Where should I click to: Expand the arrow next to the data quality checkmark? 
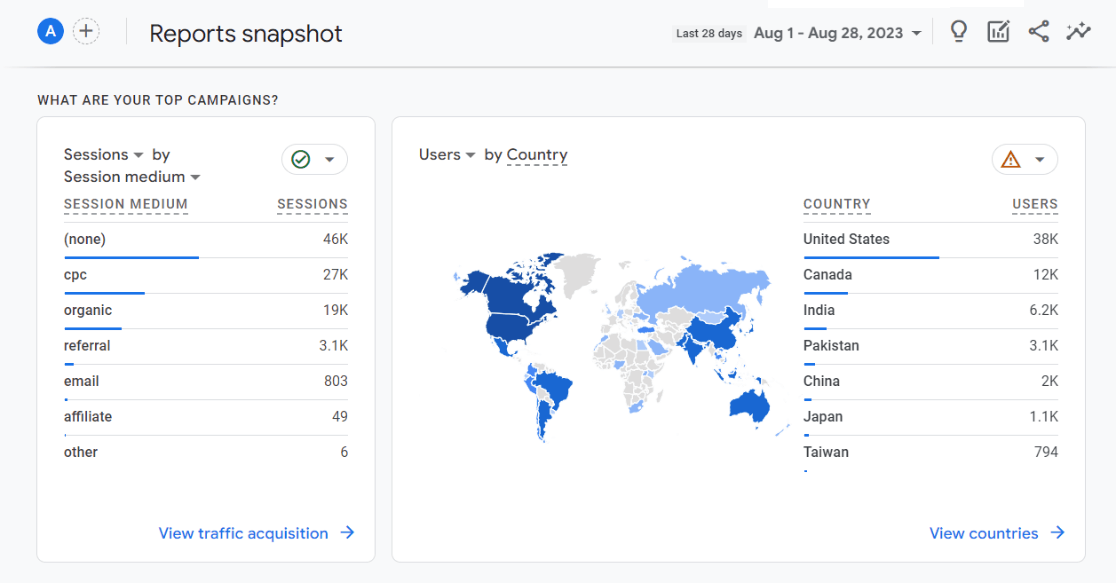click(330, 159)
